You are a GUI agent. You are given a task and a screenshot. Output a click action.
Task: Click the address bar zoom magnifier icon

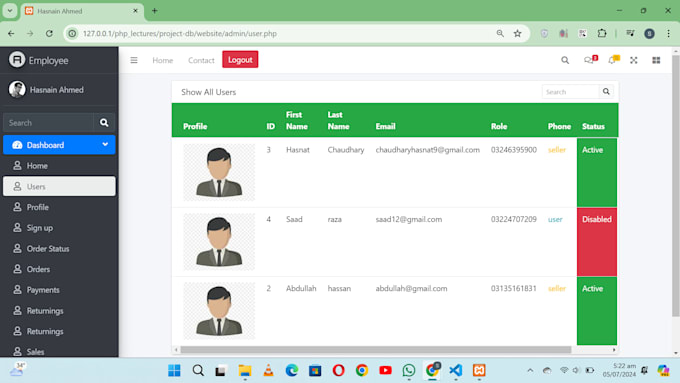[x=500, y=33]
